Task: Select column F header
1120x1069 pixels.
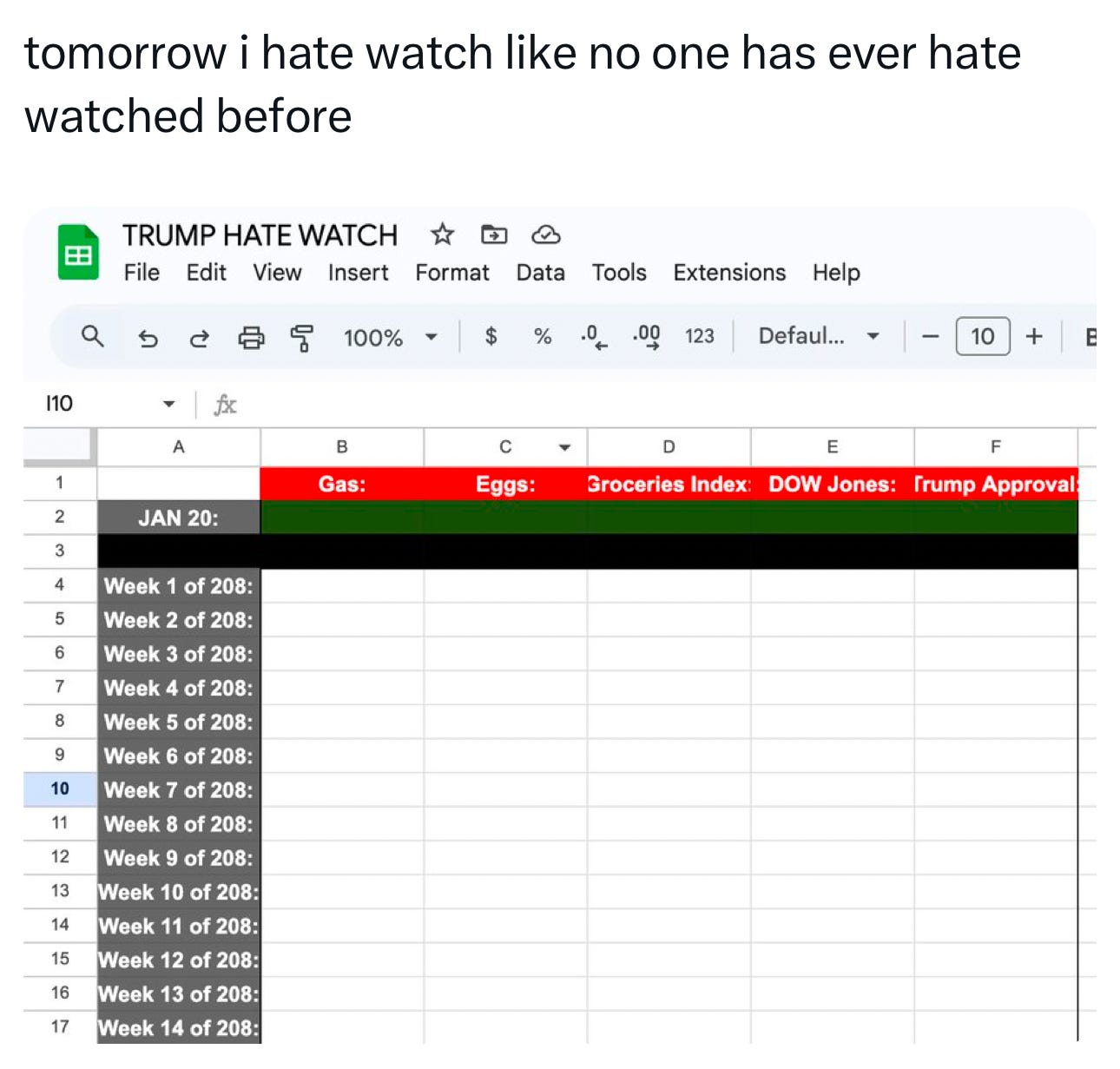Action: click(995, 447)
